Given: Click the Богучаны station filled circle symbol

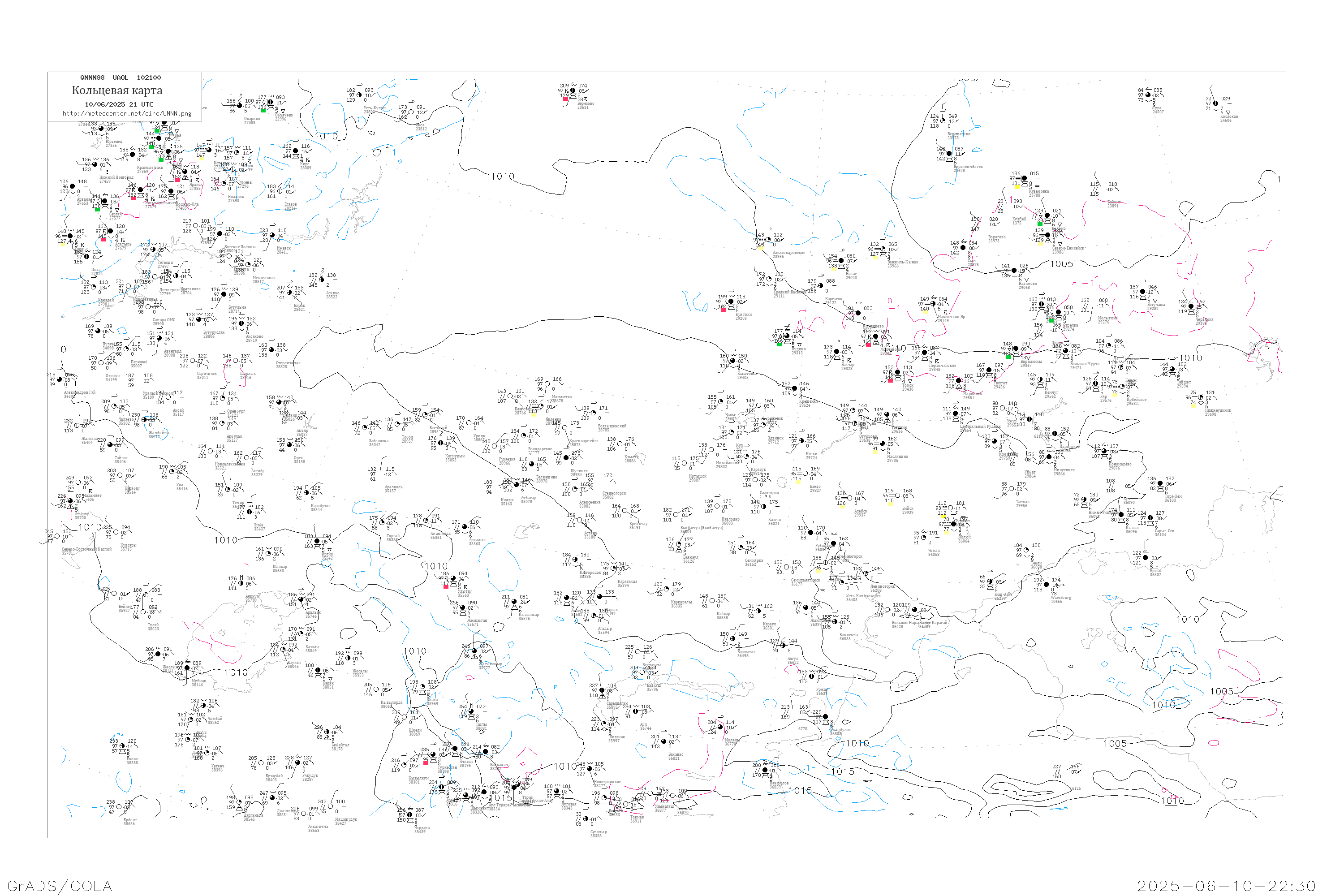Looking at the screenshot, I should coord(1143,292).
